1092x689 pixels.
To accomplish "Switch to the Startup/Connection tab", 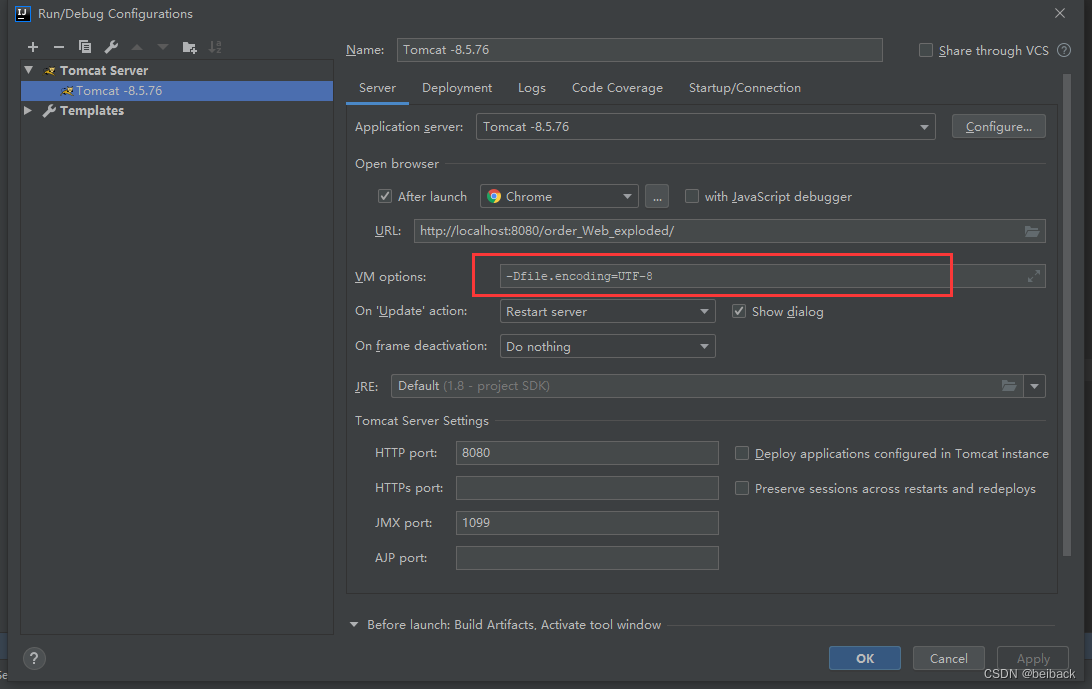I will (x=744, y=88).
